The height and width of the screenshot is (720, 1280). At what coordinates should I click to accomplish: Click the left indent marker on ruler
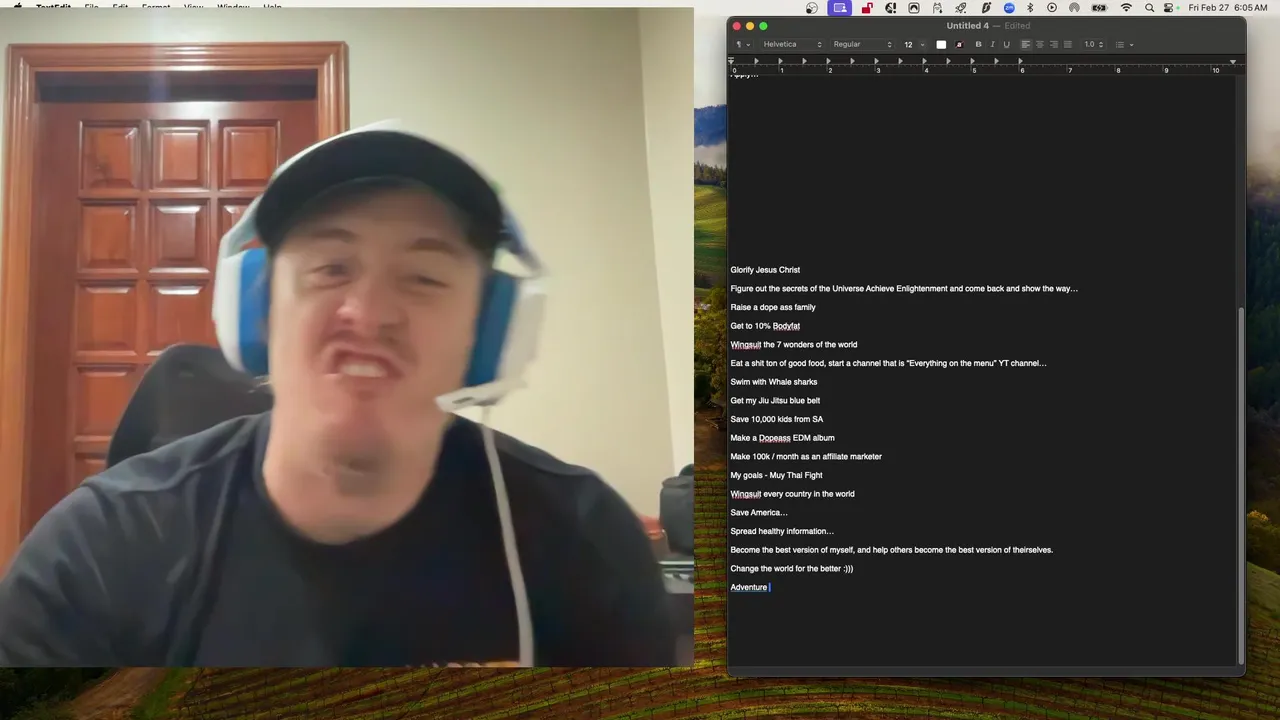click(731, 60)
